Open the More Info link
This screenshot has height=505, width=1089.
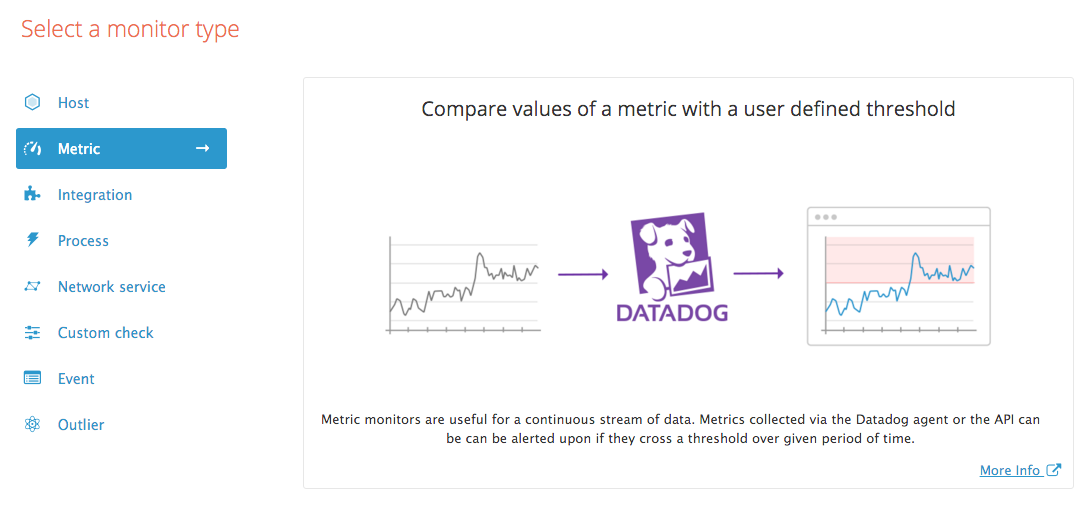pyautogui.click(x=1010, y=470)
